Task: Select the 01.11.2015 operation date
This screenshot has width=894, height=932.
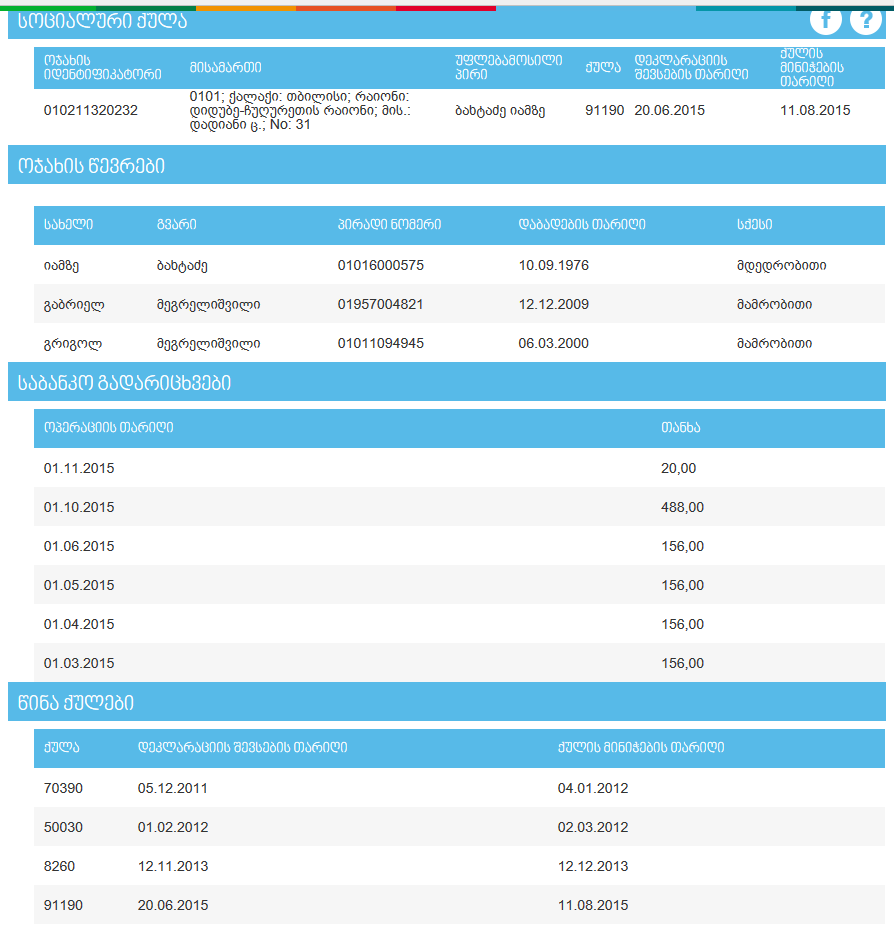Action: tap(79, 468)
